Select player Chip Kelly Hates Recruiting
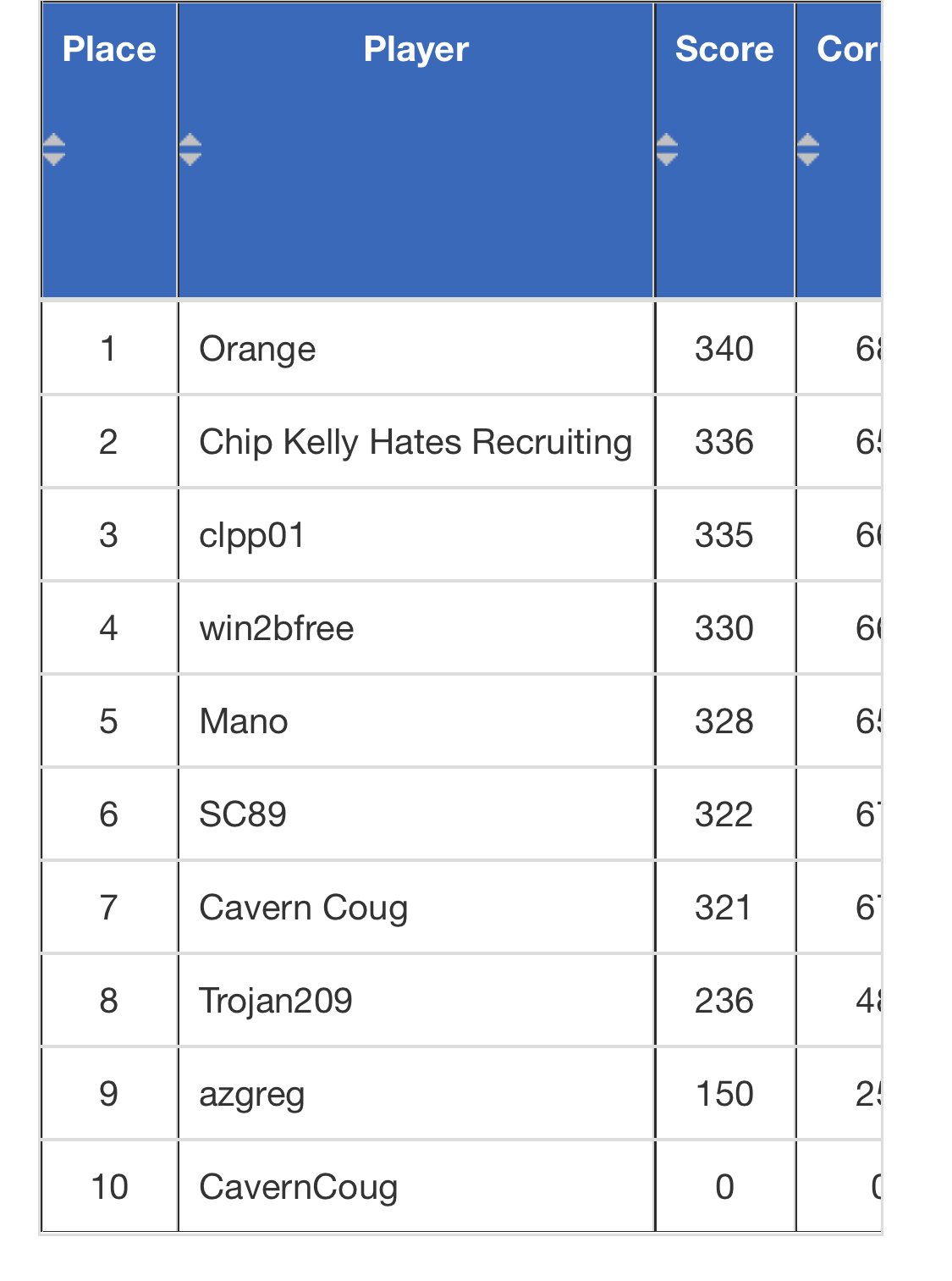952x1281 pixels. click(415, 442)
